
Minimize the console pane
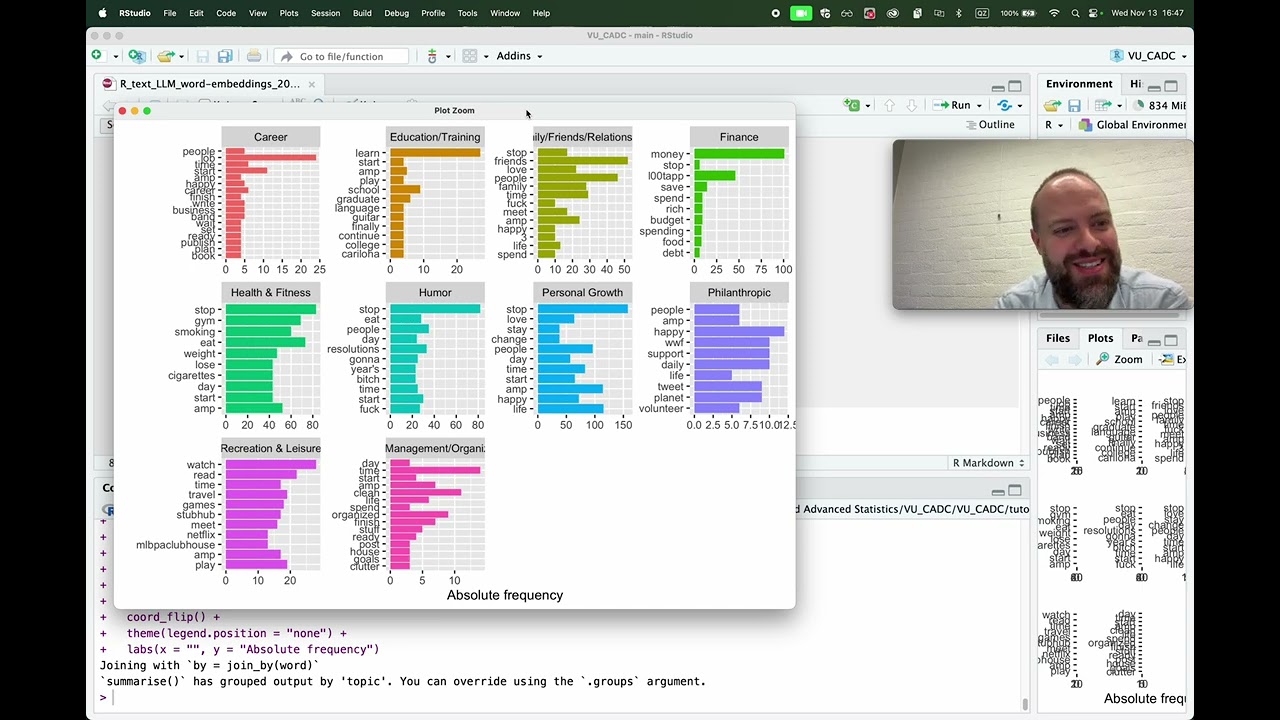pyautogui.click(x=998, y=491)
